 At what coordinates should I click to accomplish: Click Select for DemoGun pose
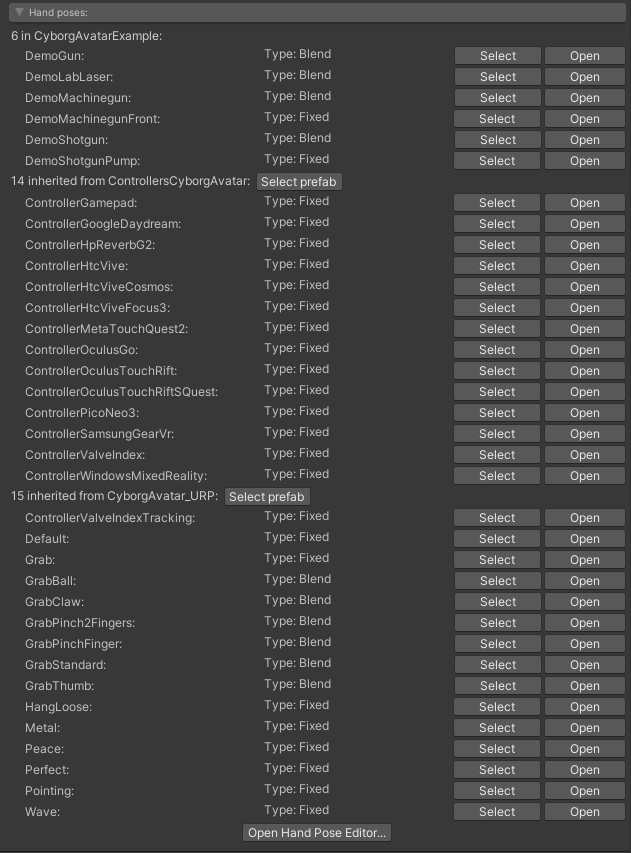(x=497, y=56)
